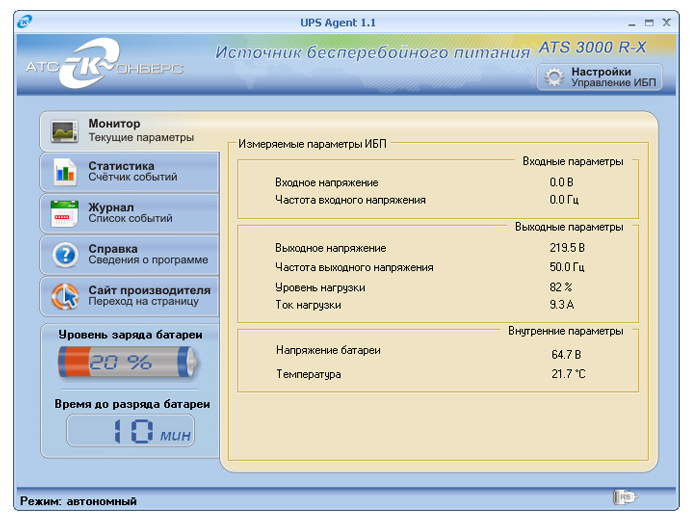Click the Температура label
This screenshot has width=692, height=520.
(x=309, y=374)
